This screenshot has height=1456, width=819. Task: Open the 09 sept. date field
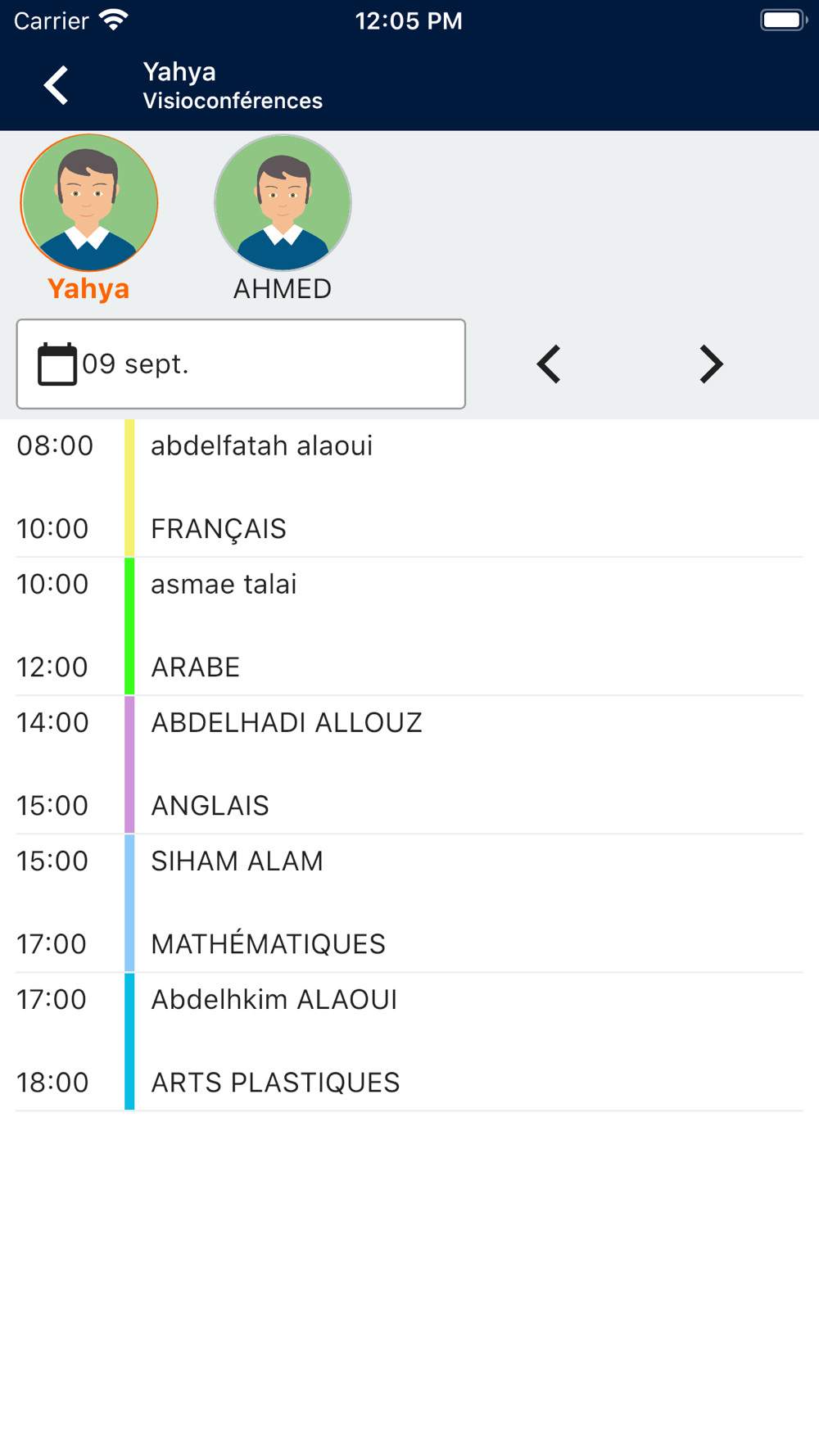(241, 364)
